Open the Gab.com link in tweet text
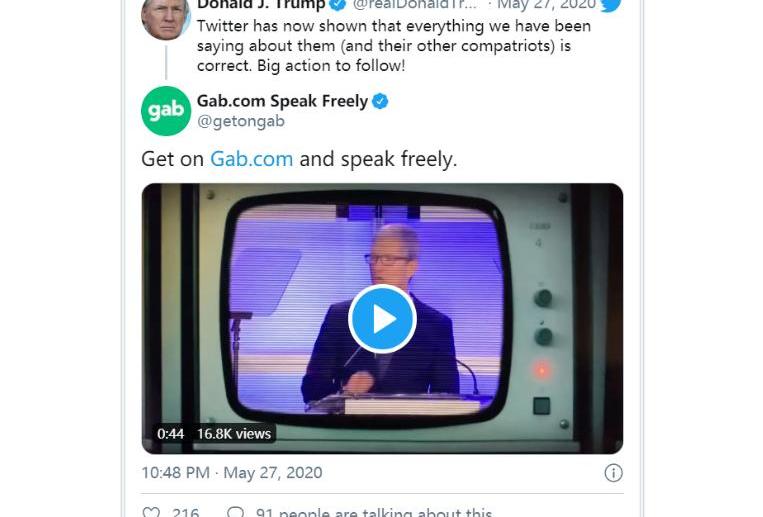The height and width of the screenshot is (517, 763). tap(251, 159)
